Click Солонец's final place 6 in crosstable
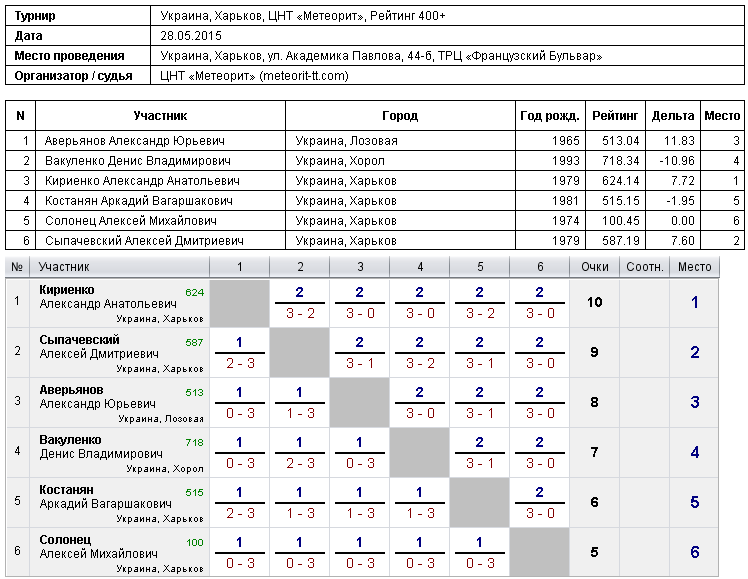 [x=695, y=553]
